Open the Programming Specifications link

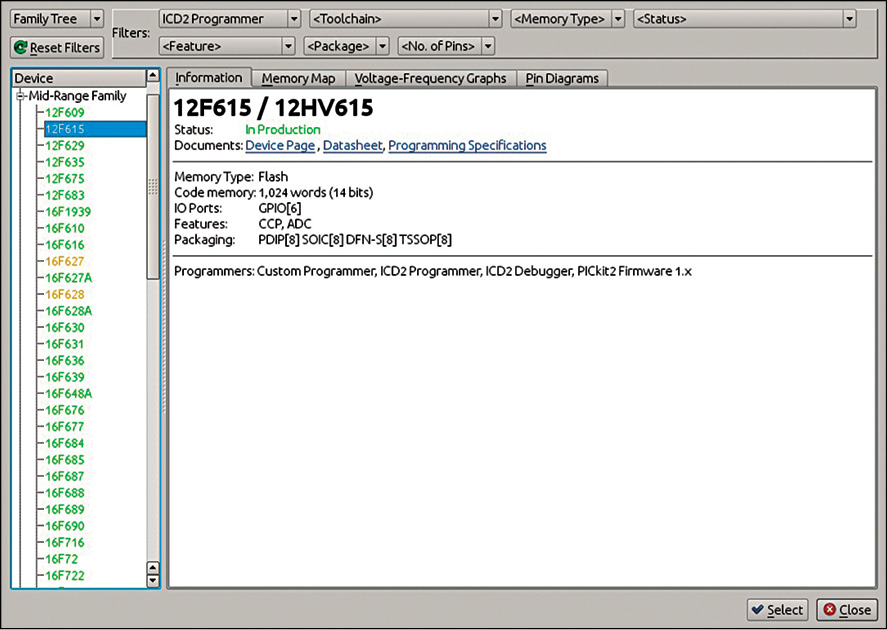pos(467,146)
